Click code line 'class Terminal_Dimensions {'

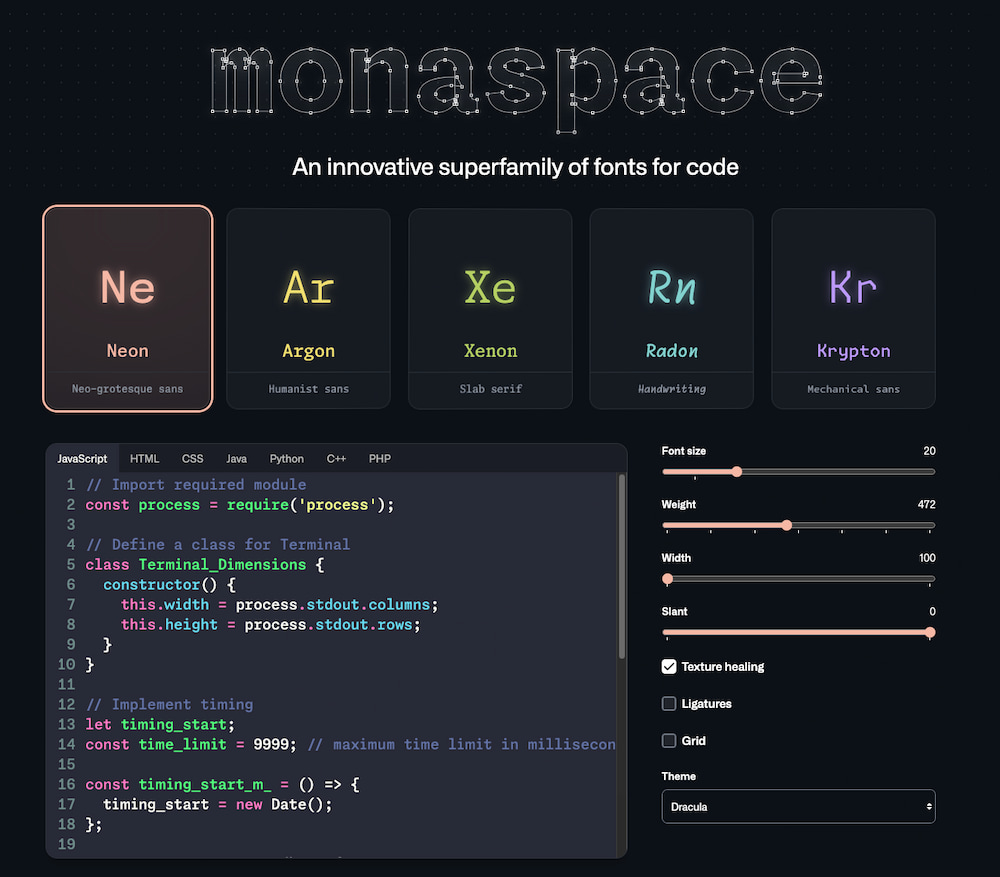tap(205, 565)
